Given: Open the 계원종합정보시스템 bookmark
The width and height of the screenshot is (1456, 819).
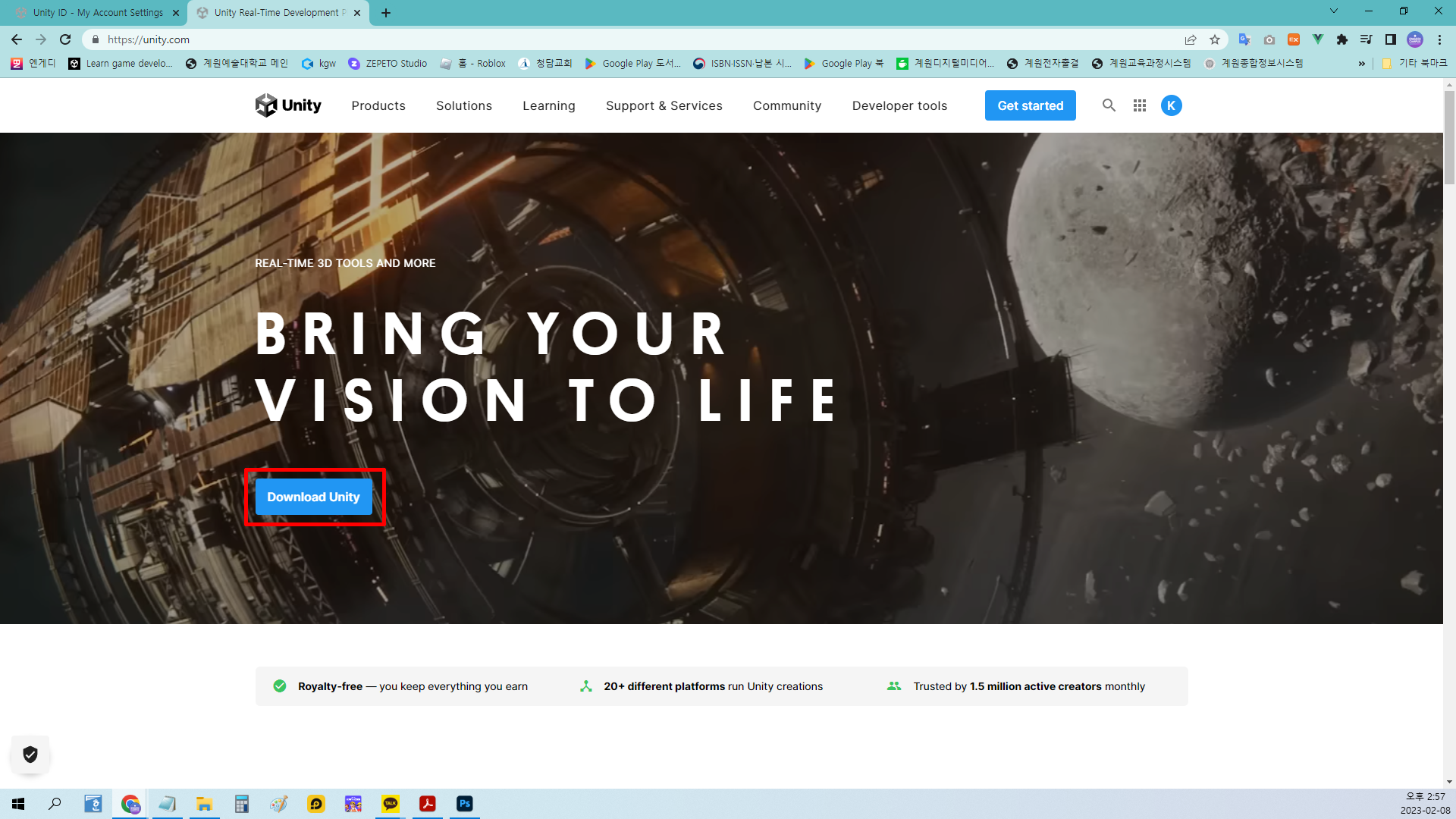Looking at the screenshot, I should coord(1254,64).
